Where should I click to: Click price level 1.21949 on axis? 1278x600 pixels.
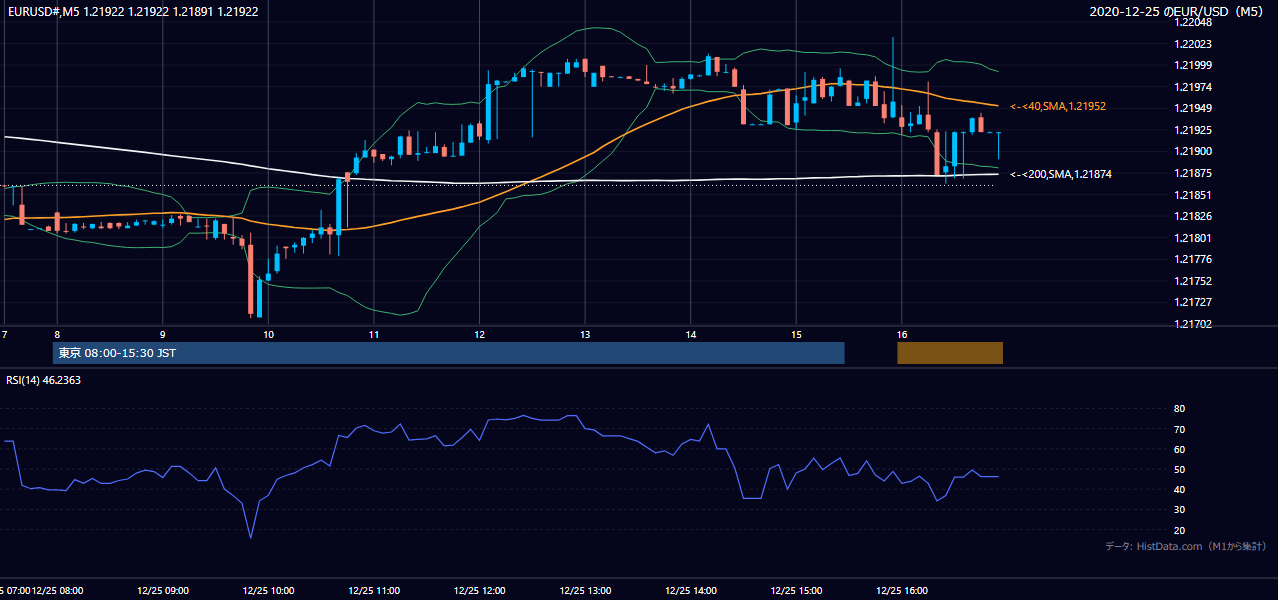tap(1193, 109)
